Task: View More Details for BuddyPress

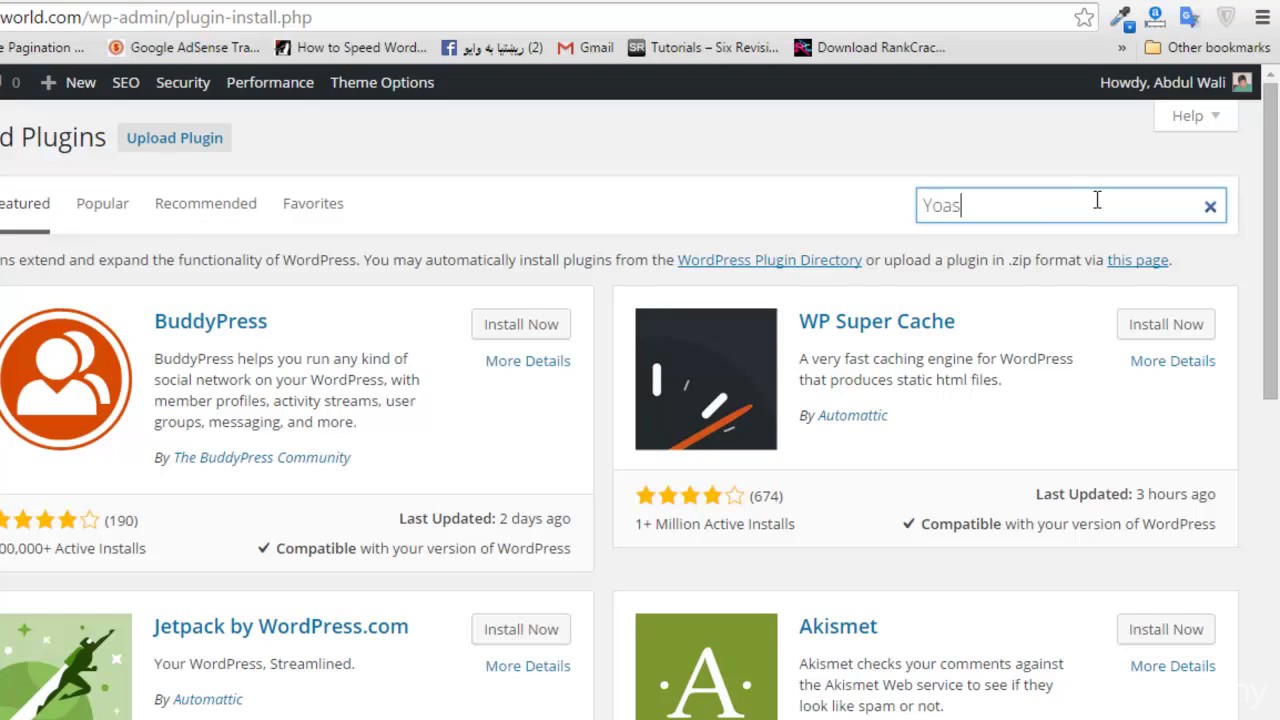Action: (x=528, y=361)
